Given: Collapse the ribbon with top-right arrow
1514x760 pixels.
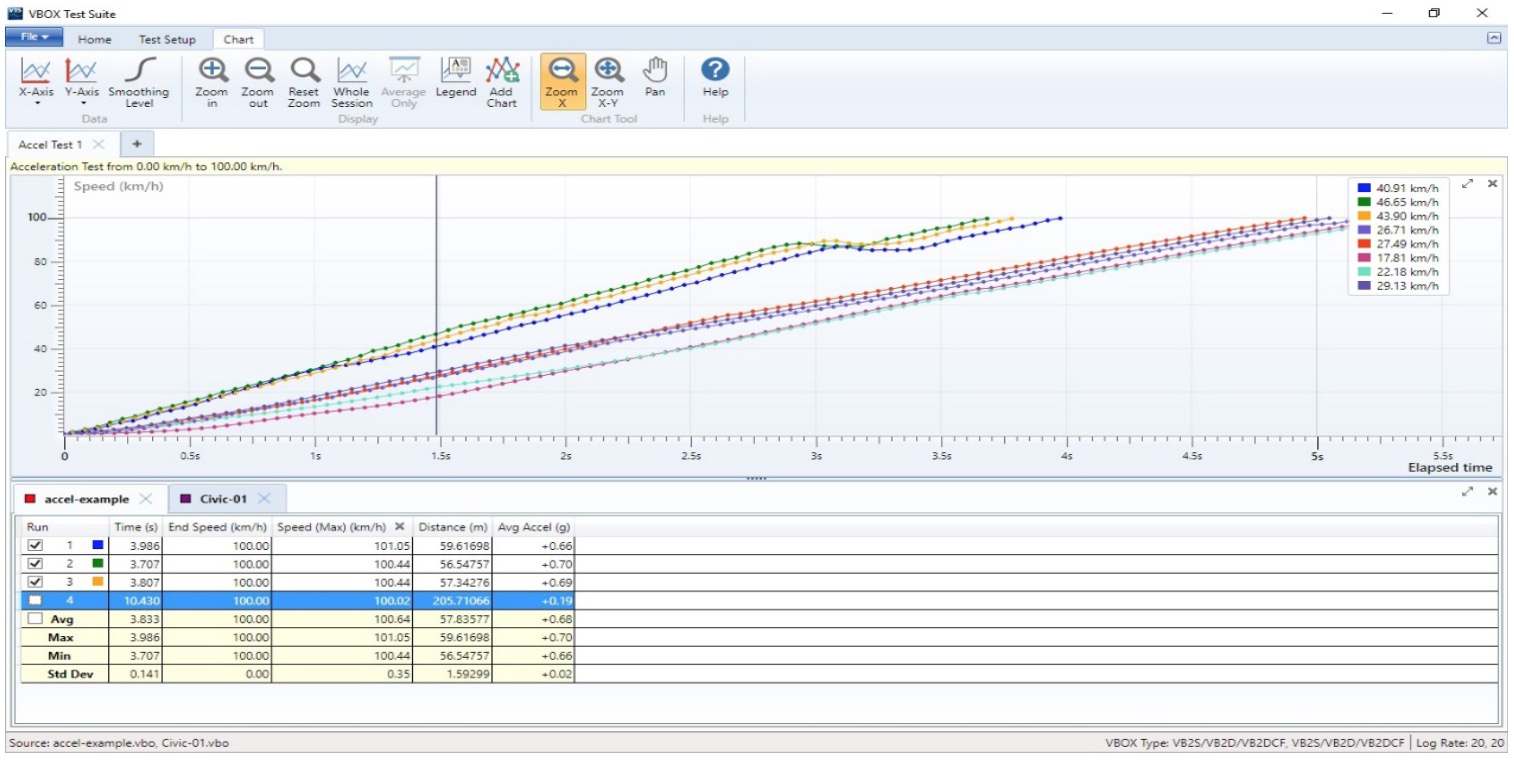Looking at the screenshot, I should click(1494, 38).
